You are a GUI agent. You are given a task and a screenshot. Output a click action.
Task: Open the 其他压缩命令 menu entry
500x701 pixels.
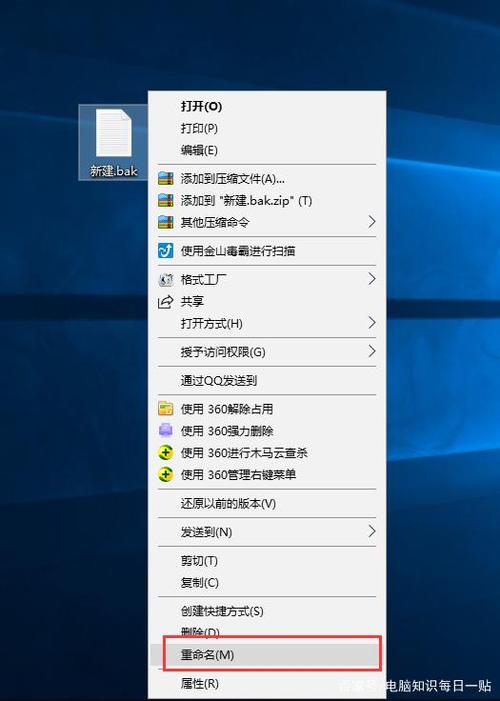pos(267,222)
